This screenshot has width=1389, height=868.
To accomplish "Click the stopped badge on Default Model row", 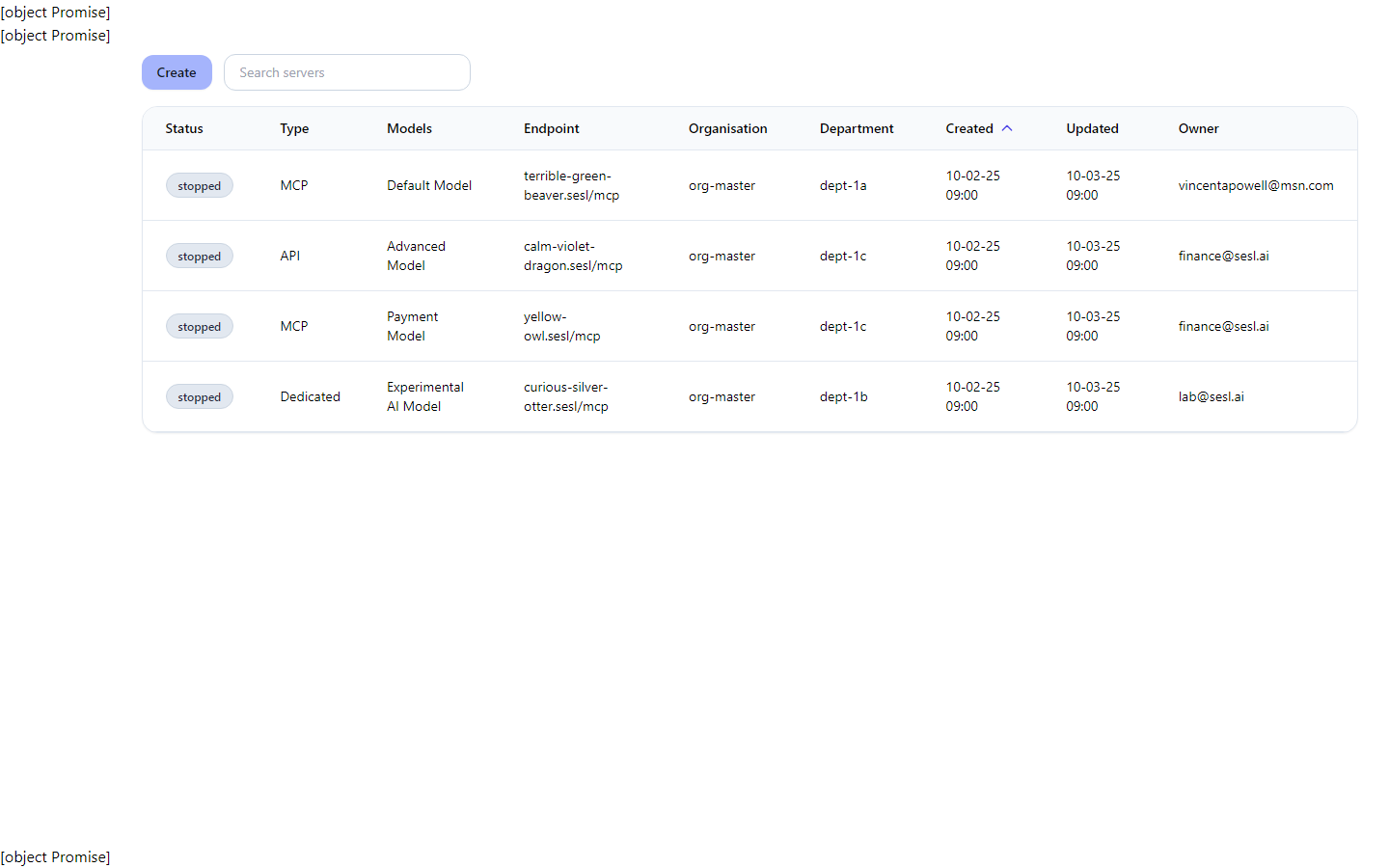I will tap(199, 185).
